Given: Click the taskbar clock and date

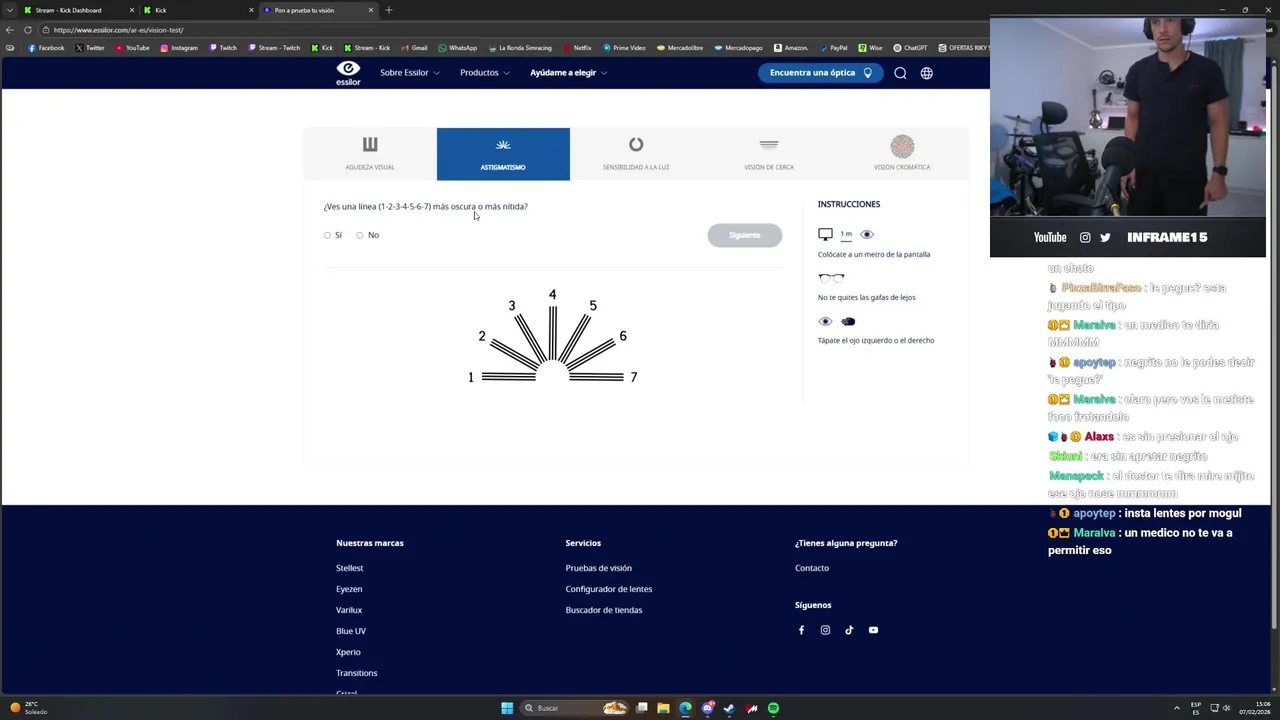Looking at the screenshot, I should tap(1255, 708).
